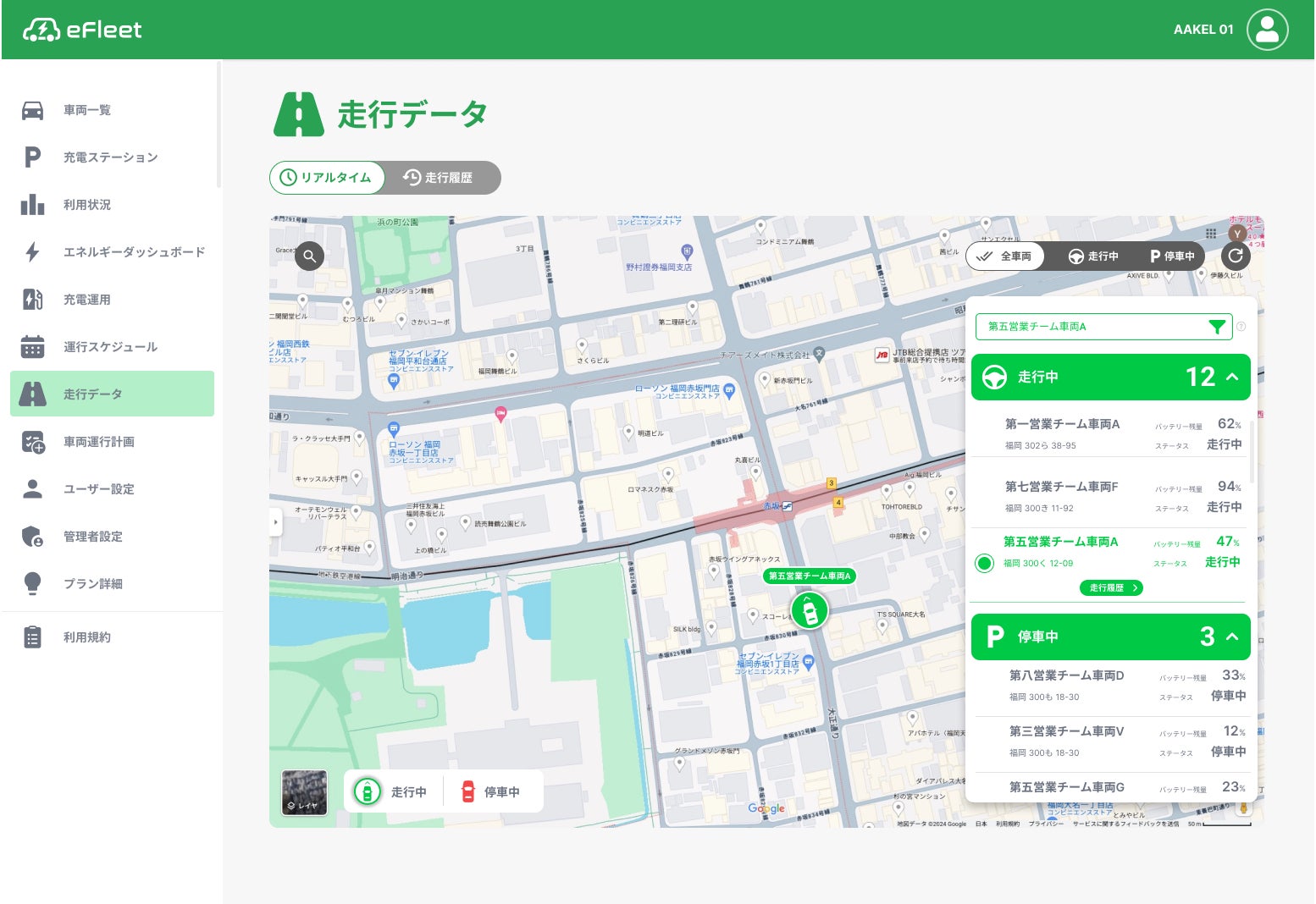The width and height of the screenshot is (1316, 904).
Task: Collapse the 走行中 12 section
Action: [x=1232, y=377]
